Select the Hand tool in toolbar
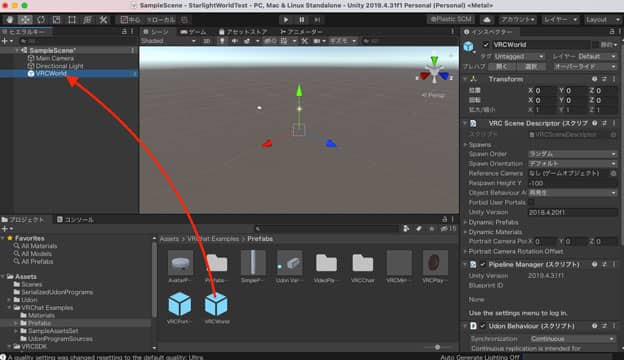The width and height of the screenshot is (624, 360). coord(10,19)
